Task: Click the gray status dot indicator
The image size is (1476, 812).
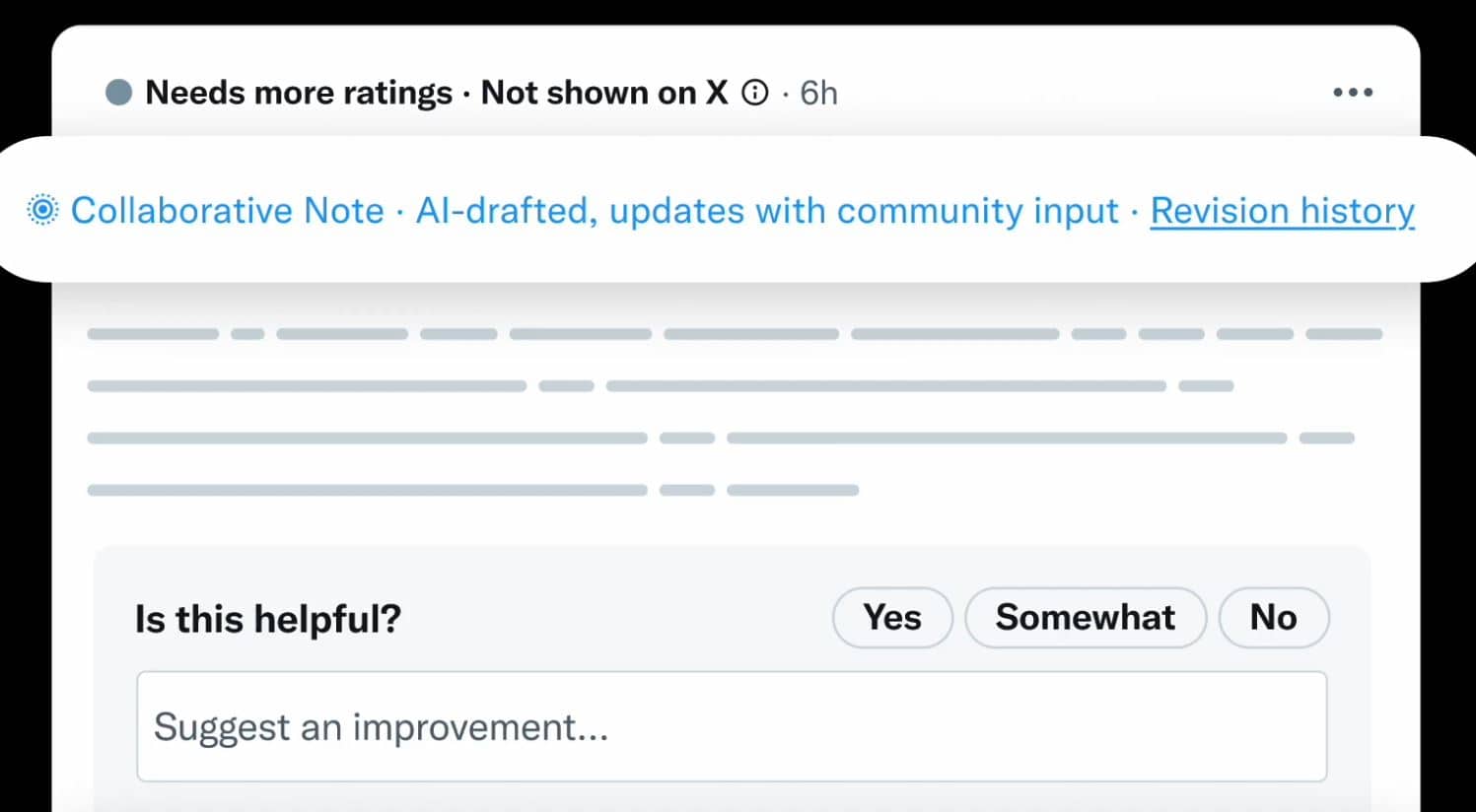Action: pyautogui.click(x=118, y=93)
